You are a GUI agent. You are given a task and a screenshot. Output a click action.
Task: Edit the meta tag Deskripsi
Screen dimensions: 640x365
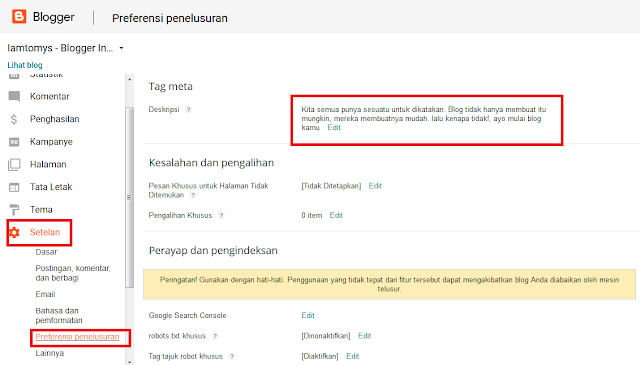[x=334, y=128]
